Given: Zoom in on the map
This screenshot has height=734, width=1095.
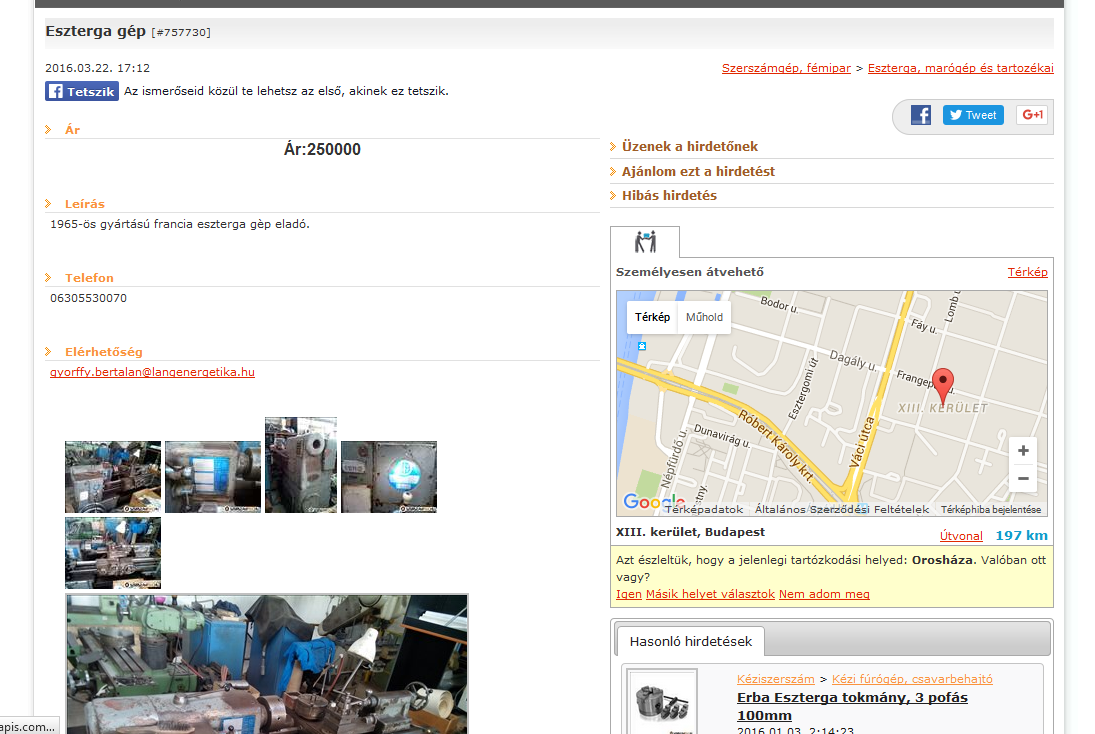Looking at the screenshot, I should 1022,451.
